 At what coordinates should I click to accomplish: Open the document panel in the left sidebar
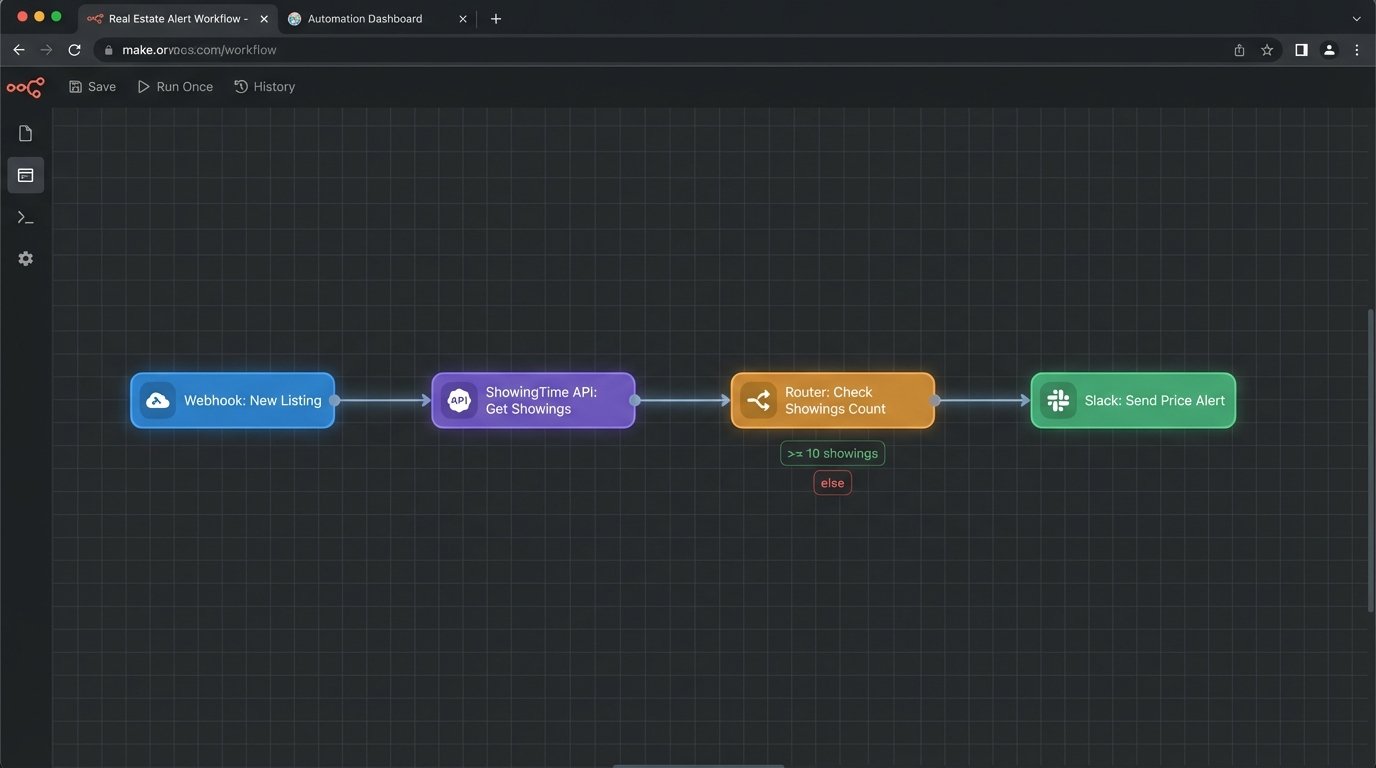(25, 132)
